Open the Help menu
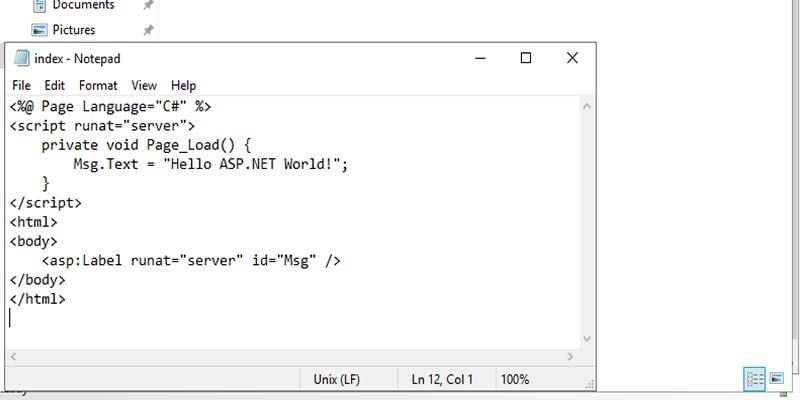 (x=183, y=86)
